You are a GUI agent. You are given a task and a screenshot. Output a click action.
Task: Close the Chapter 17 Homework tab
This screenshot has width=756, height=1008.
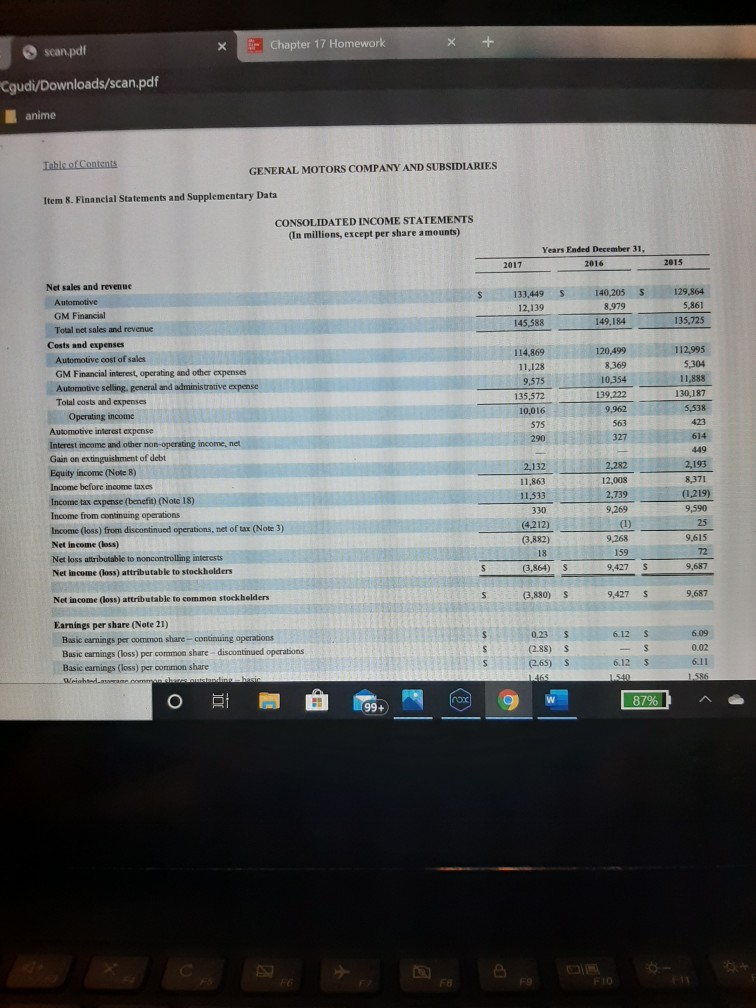(x=451, y=42)
